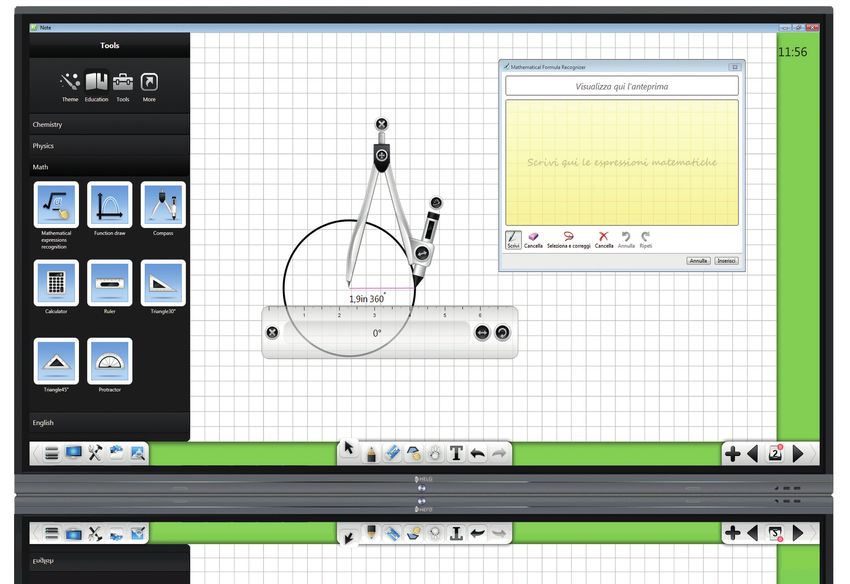Open the Education book icon
The height and width of the screenshot is (584, 850).
click(x=96, y=86)
